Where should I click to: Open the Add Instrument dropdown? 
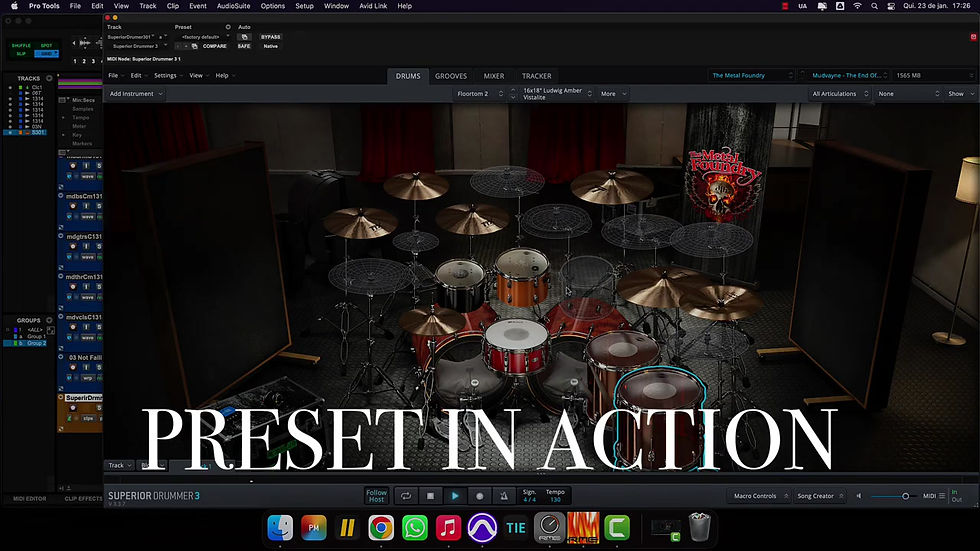pyautogui.click(x=136, y=94)
